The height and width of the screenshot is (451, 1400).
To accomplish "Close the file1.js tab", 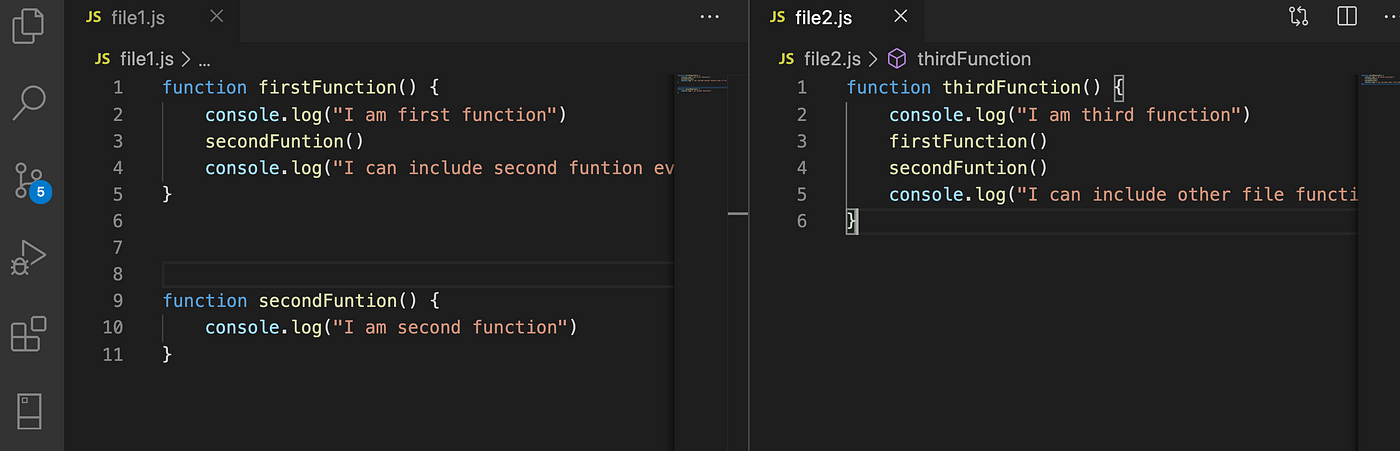I will click(217, 17).
